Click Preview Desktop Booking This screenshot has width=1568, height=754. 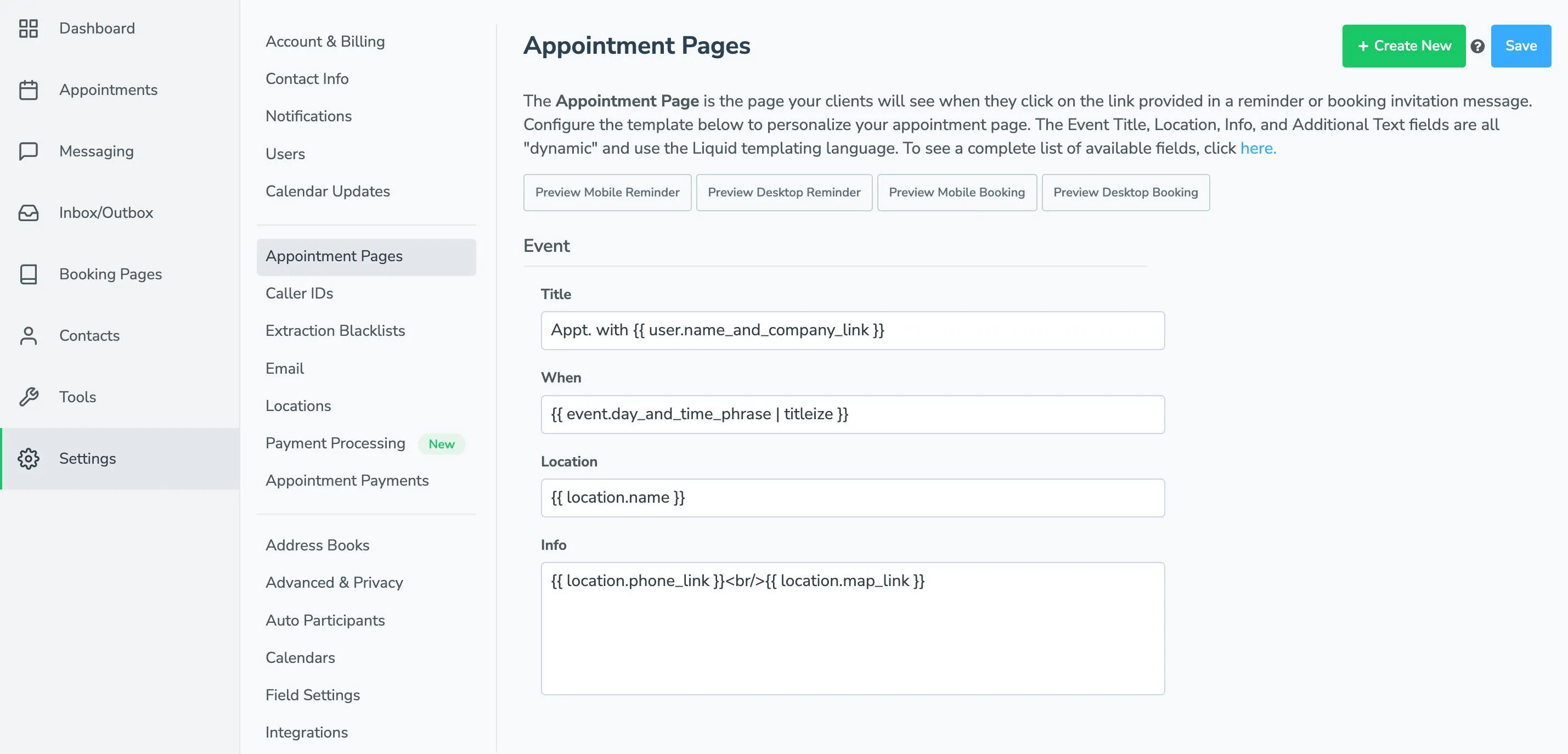pyautogui.click(x=1125, y=193)
